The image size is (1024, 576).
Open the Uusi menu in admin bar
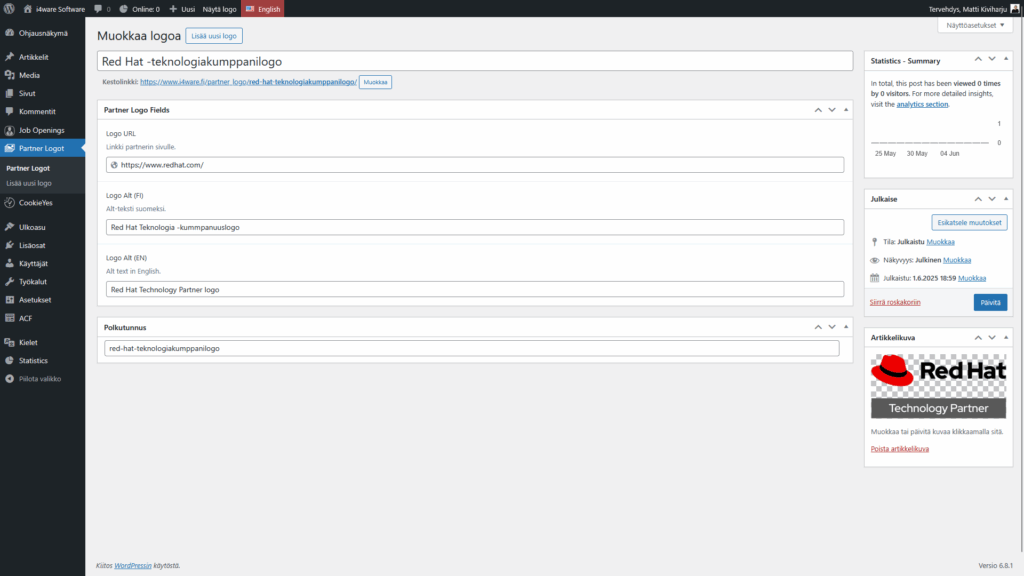182,9
